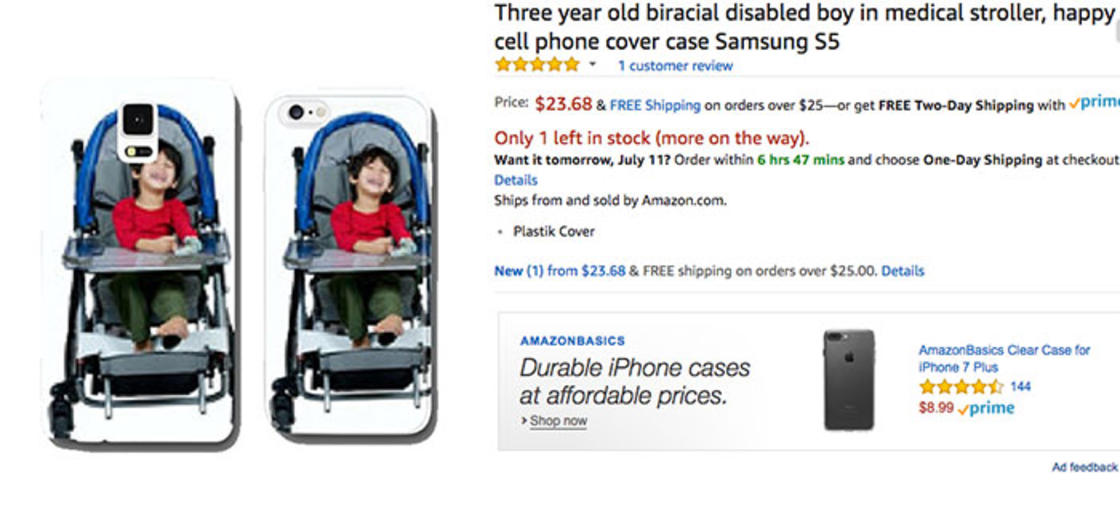This screenshot has width=1120, height=515.
Task: Click the "Ad feedback" link
Action: coord(1084,467)
